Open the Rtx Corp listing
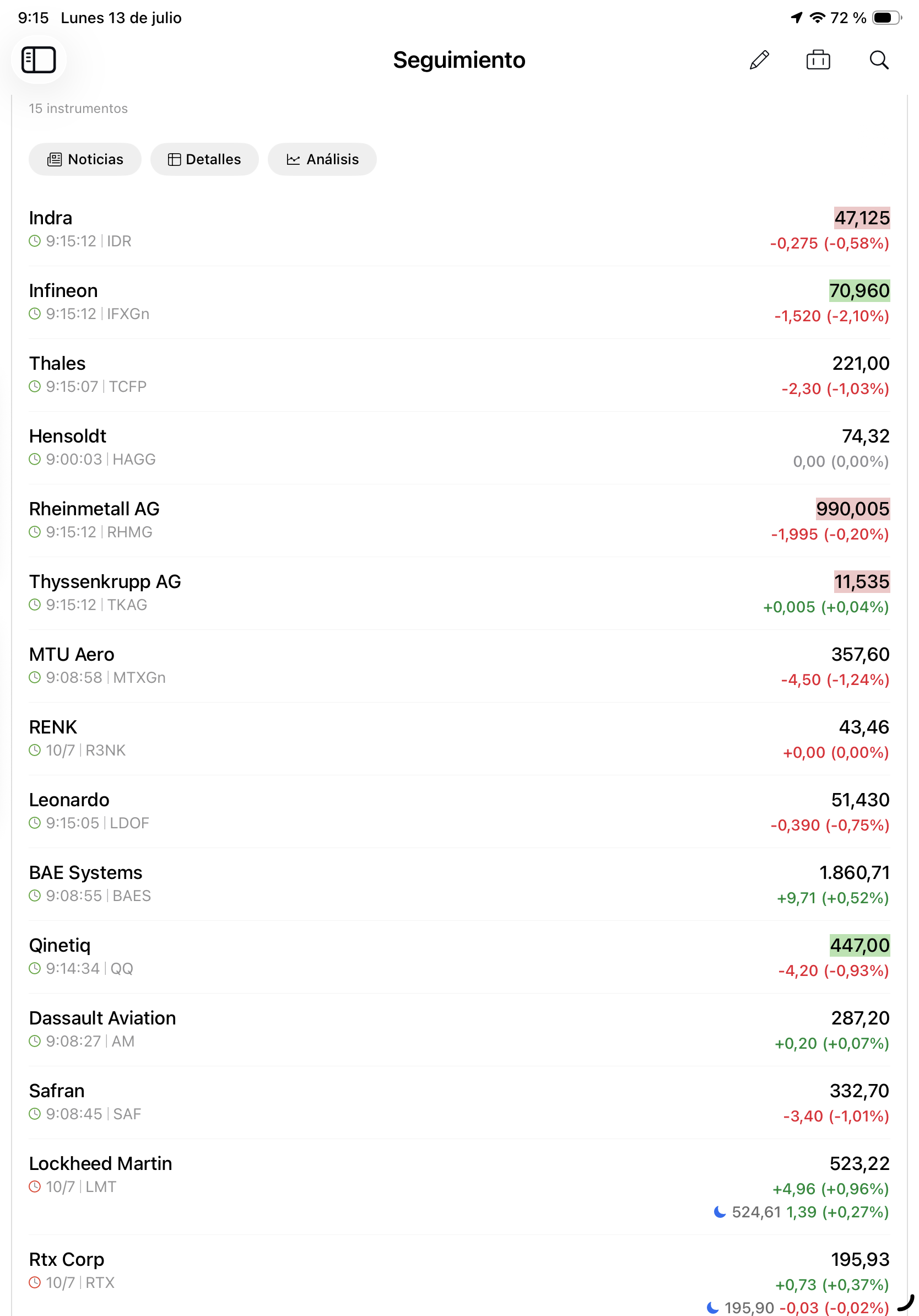This screenshot has width=919, height=1316. 459,1275
